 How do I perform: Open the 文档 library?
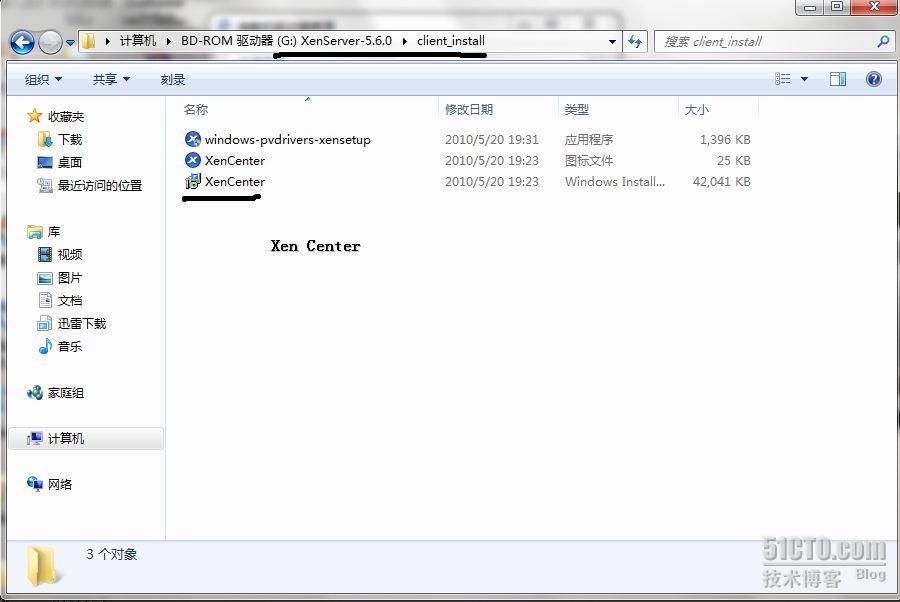70,301
